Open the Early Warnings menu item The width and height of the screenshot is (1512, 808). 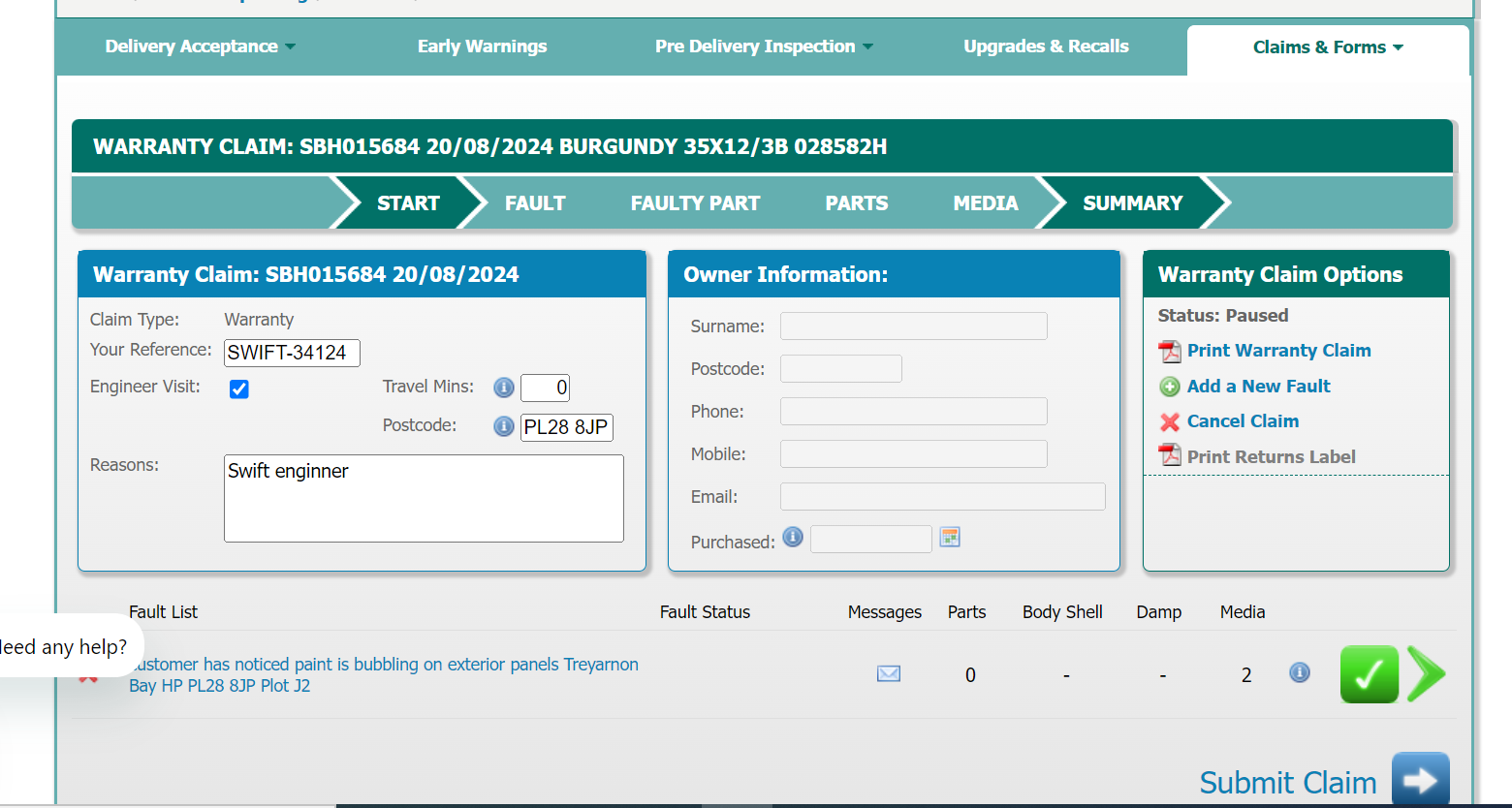click(x=482, y=47)
